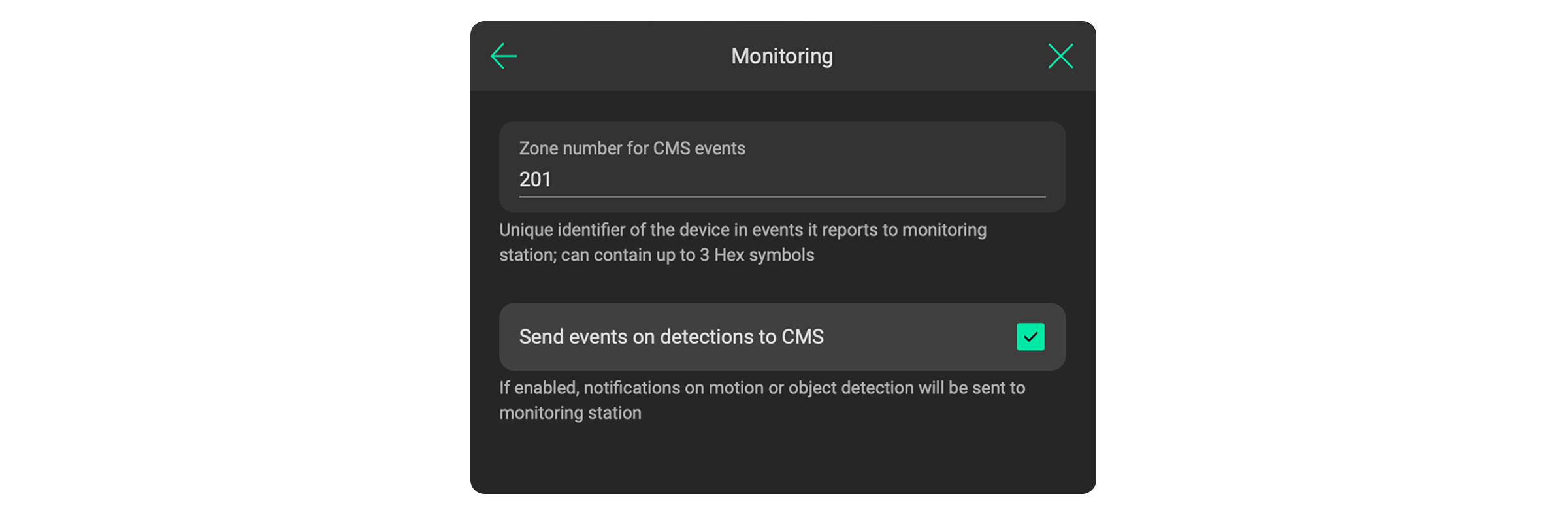This screenshot has width=1568, height=515.
Task: Click the Zone number input field
Action: click(x=781, y=179)
